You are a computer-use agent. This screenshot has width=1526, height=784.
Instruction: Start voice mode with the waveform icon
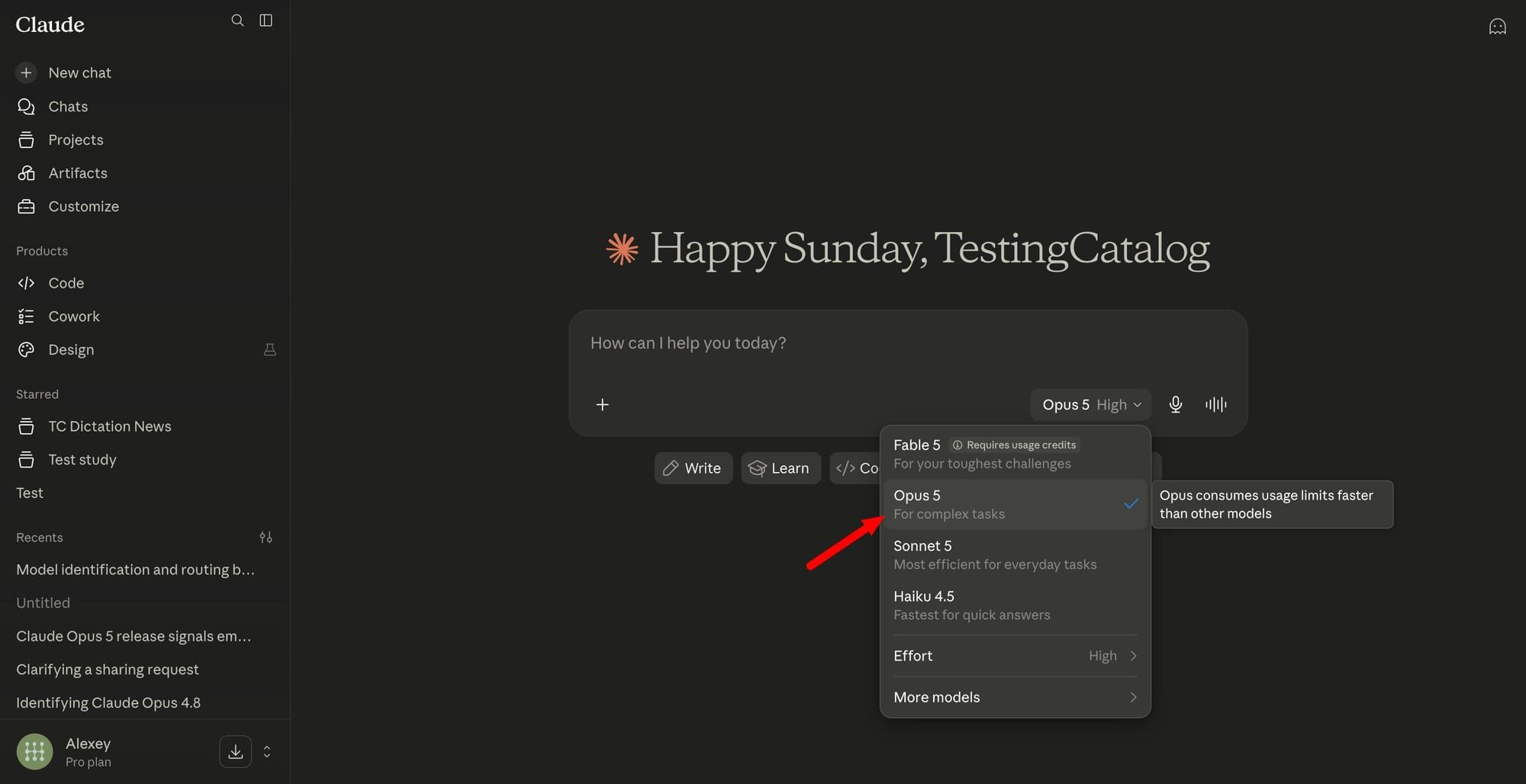(1215, 404)
